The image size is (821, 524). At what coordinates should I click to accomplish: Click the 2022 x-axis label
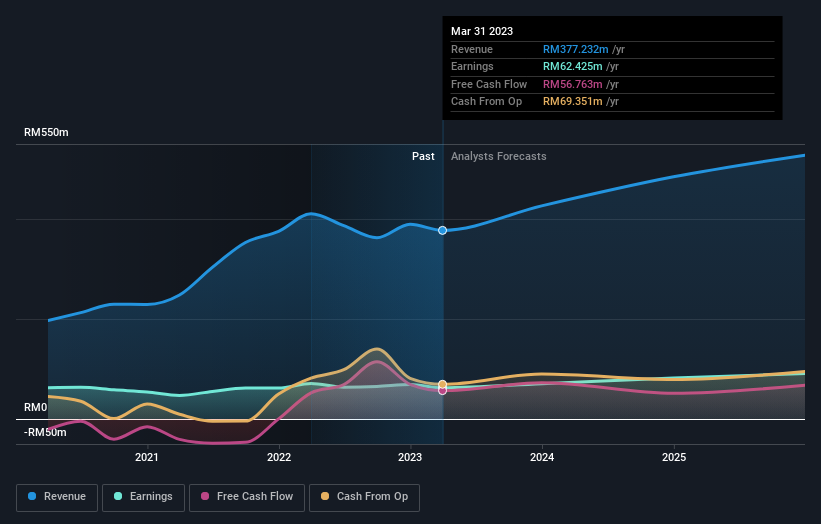point(279,458)
